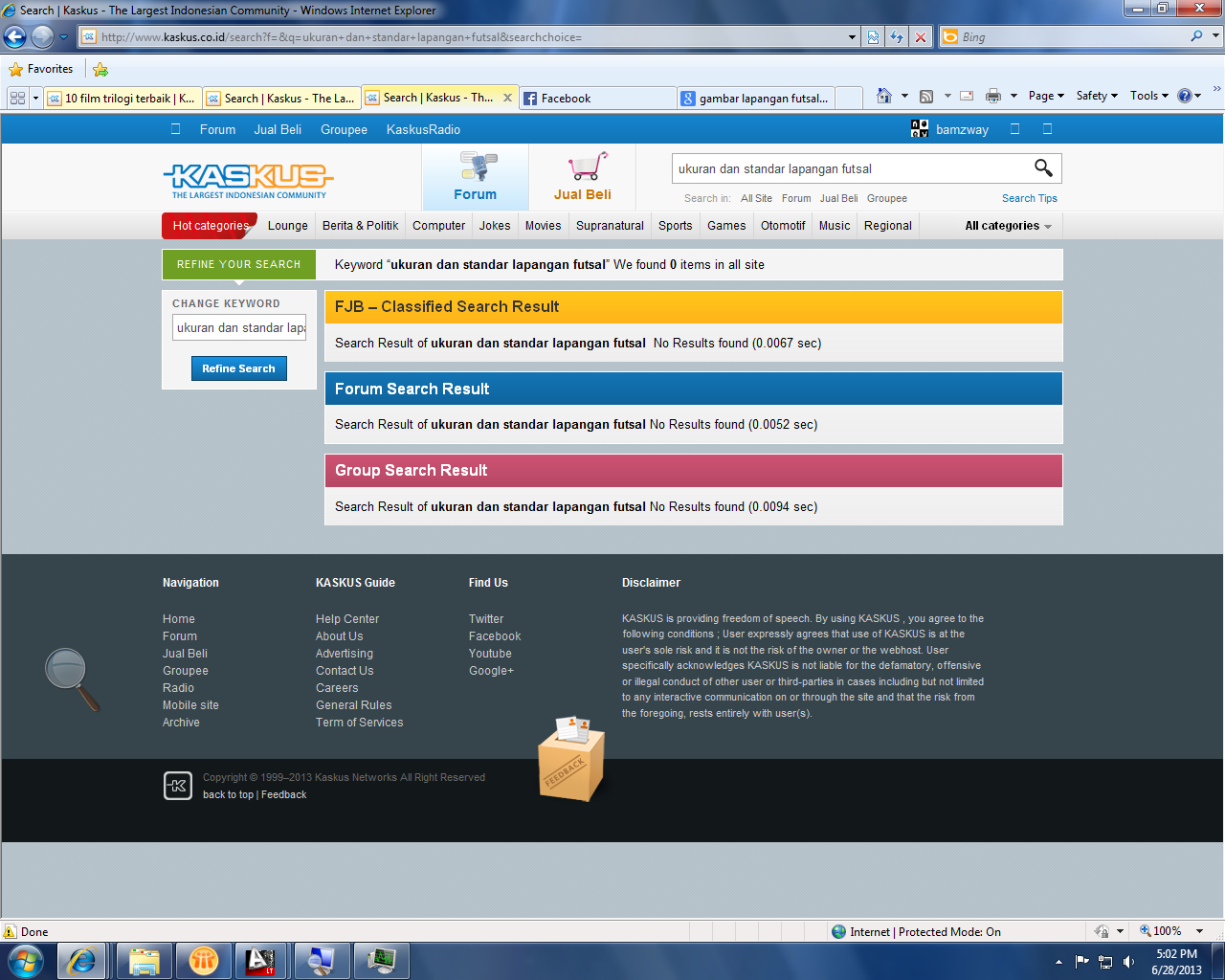Click the Search Tips link

(x=1030, y=198)
